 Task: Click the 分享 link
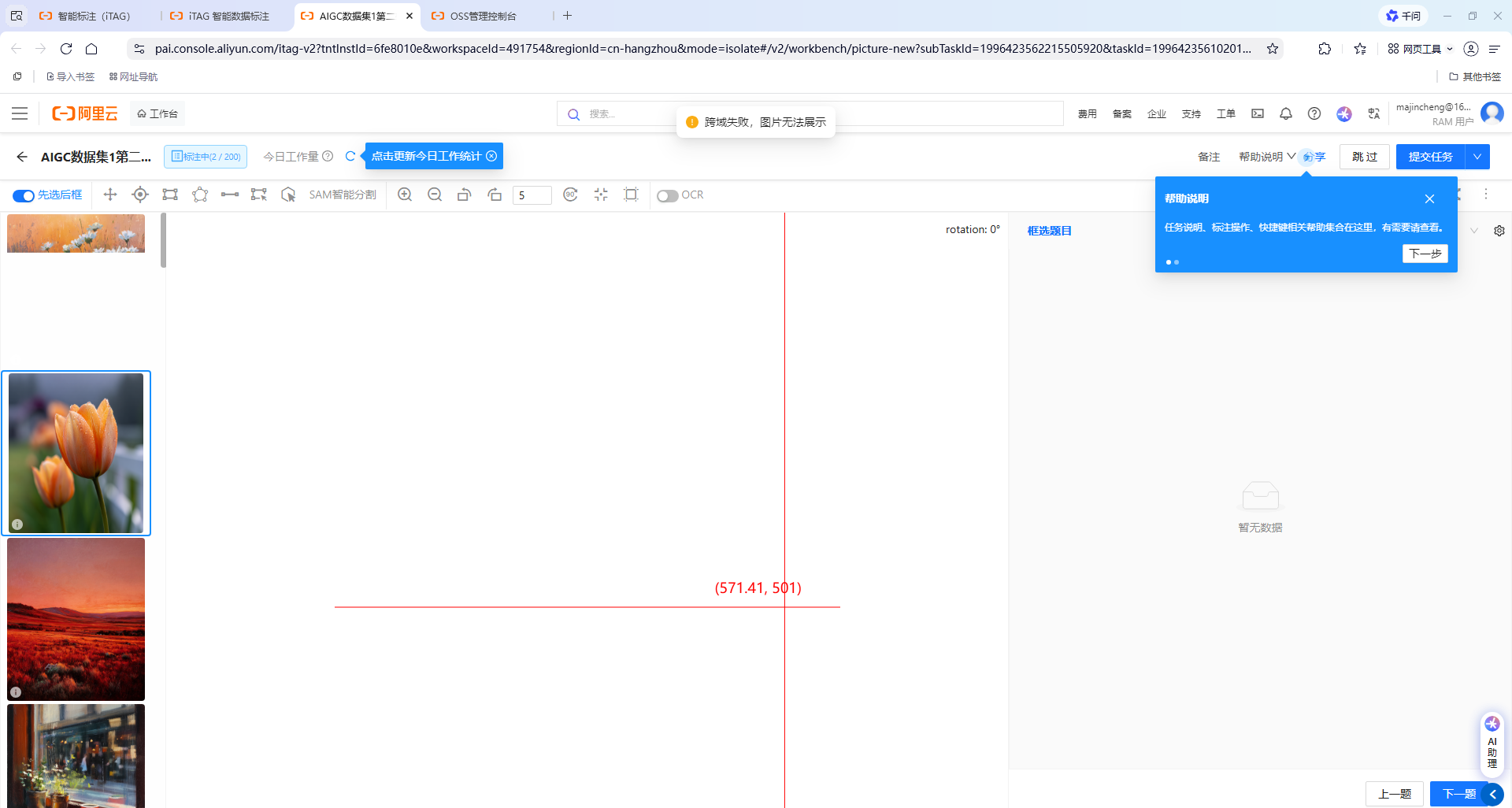[1314, 157]
